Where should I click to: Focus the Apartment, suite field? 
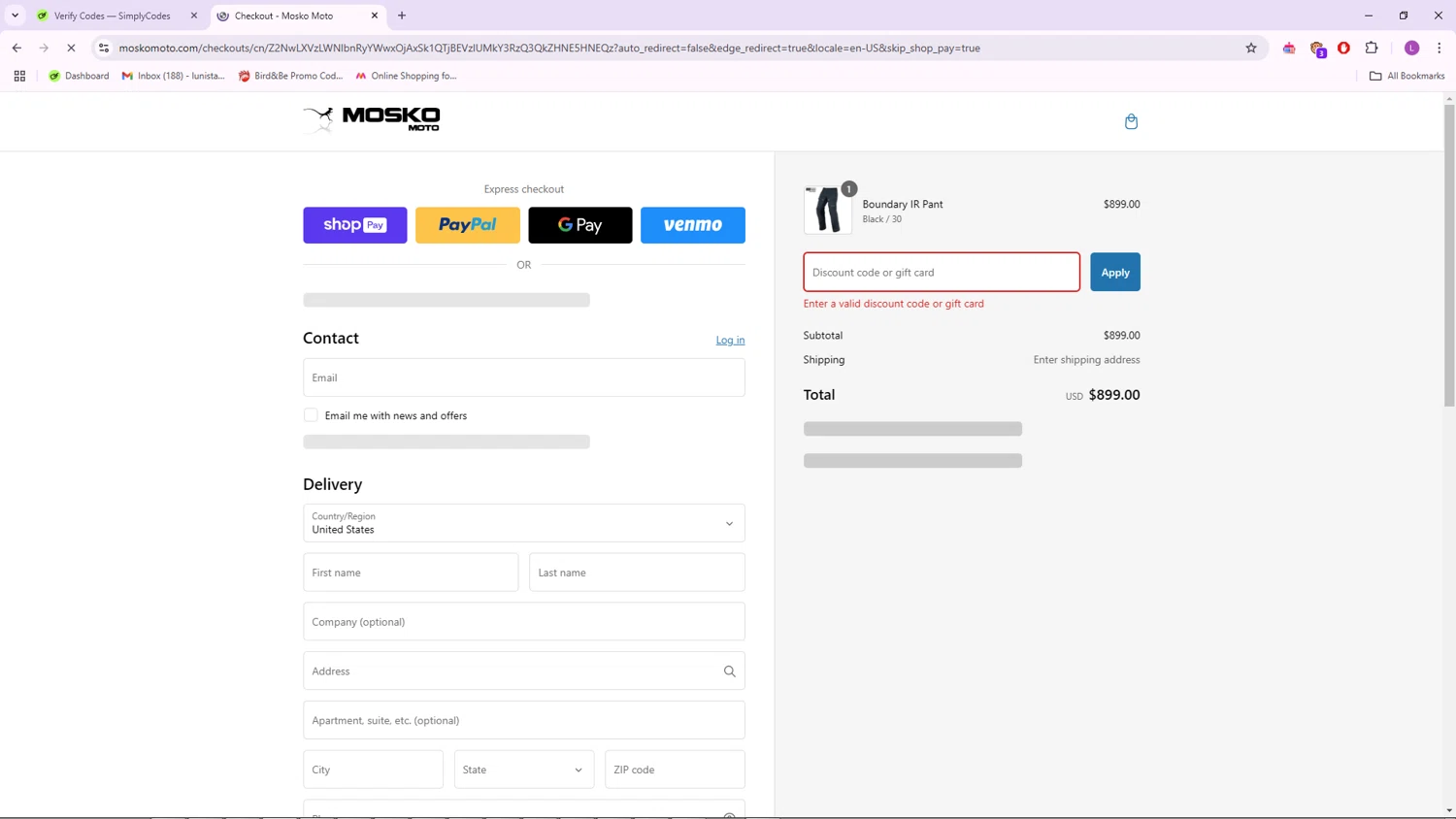point(524,720)
